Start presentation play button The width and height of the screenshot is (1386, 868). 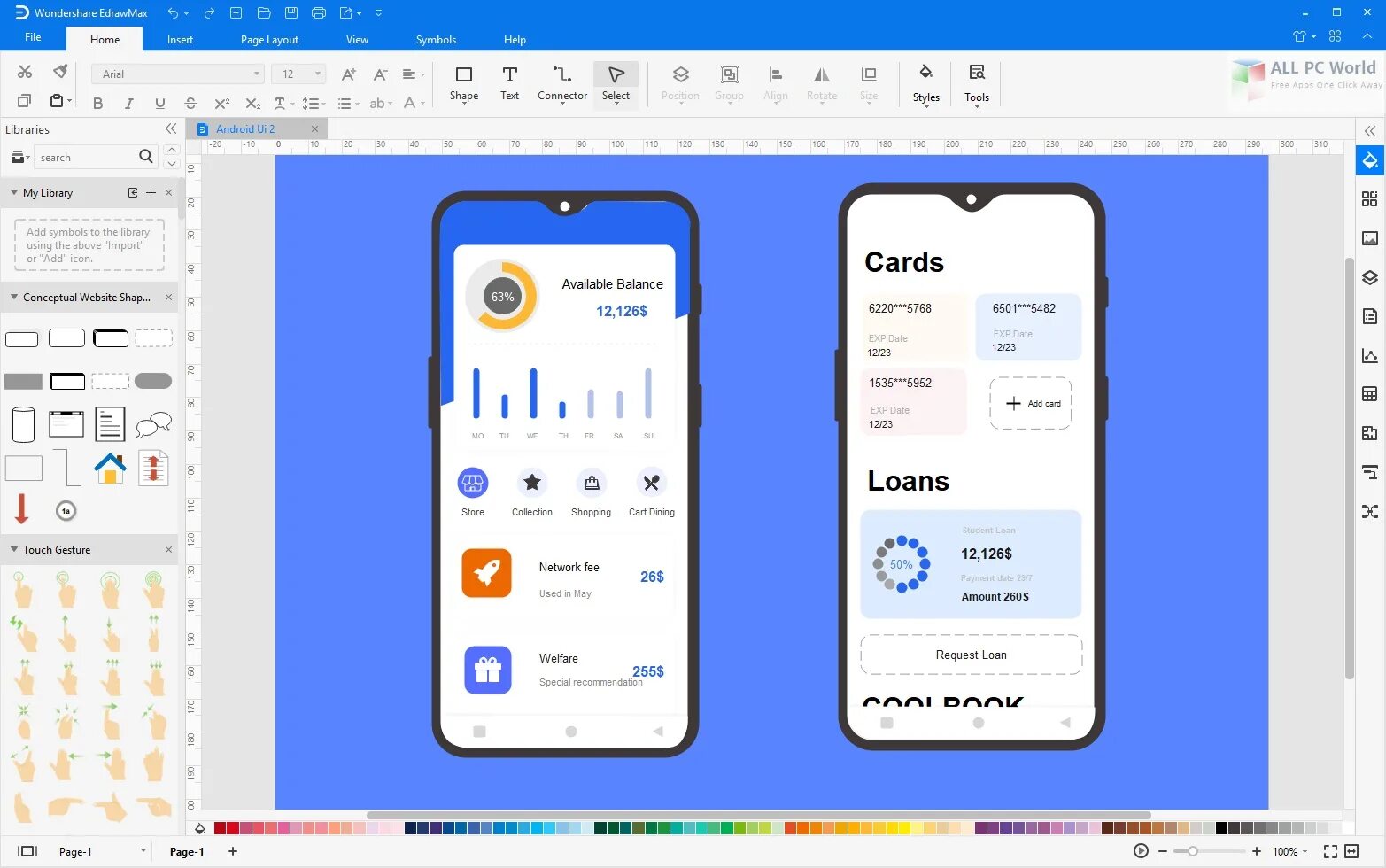[1141, 851]
